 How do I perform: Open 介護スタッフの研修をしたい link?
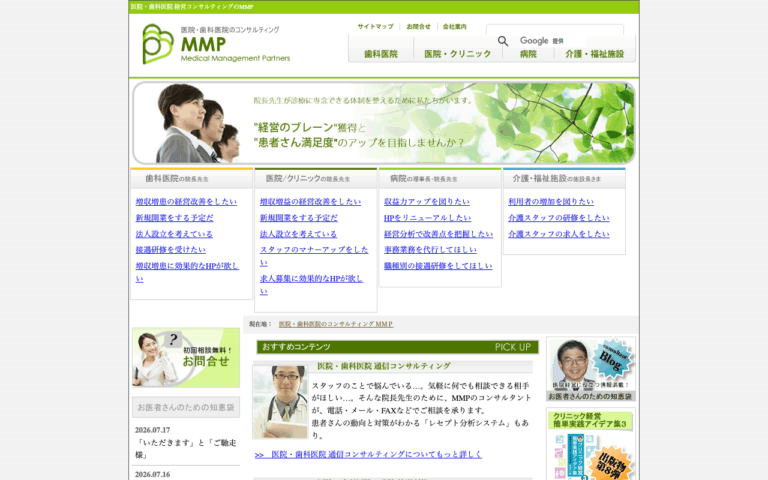point(559,218)
